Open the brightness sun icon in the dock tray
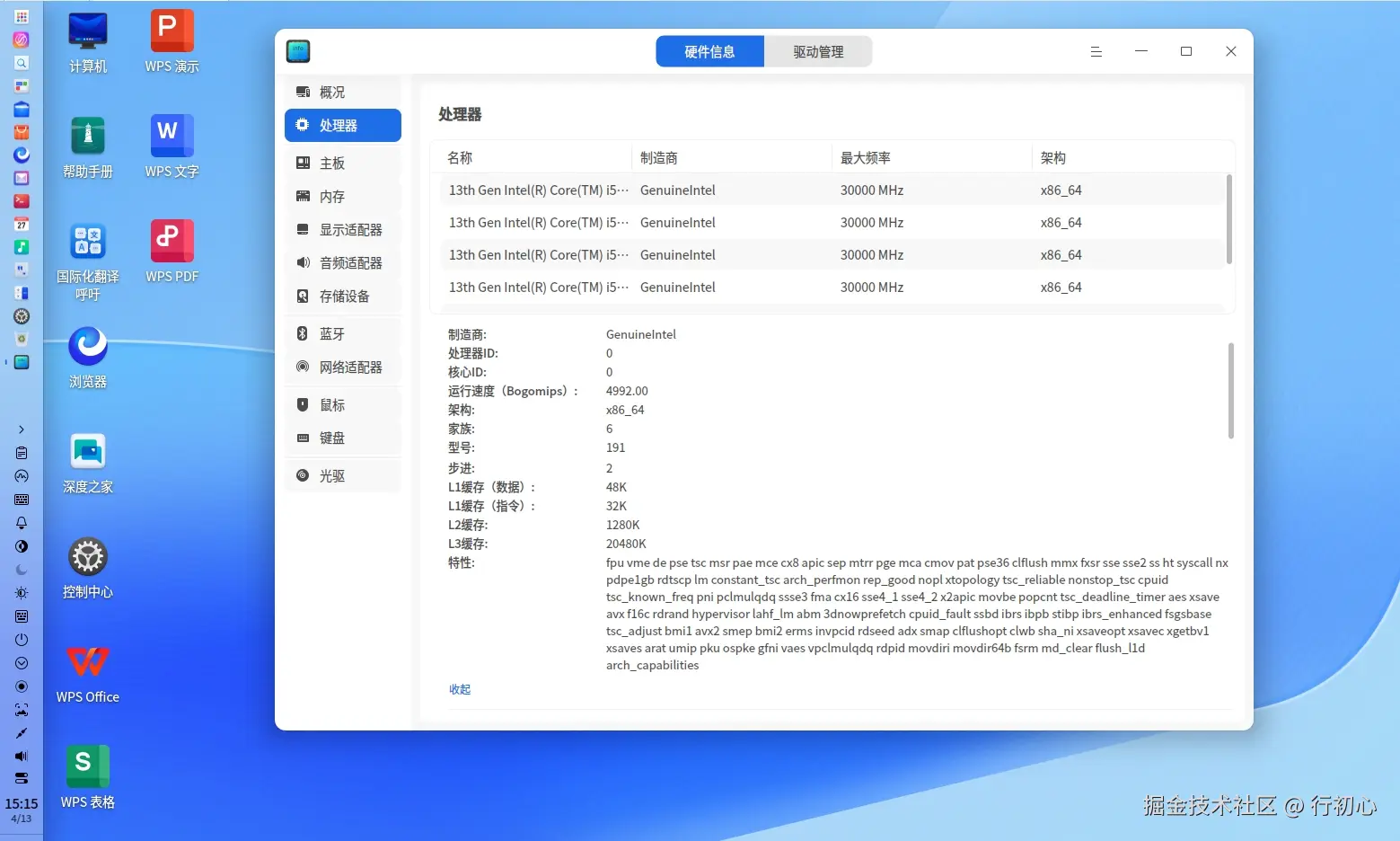The height and width of the screenshot is (841, 1400). coord(22,593)
